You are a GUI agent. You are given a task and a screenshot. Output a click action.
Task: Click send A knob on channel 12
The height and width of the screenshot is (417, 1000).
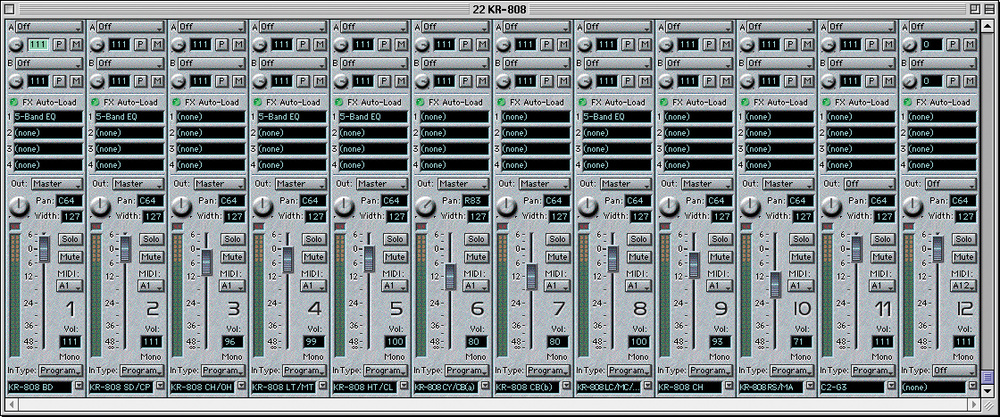[x=910, y=45]
